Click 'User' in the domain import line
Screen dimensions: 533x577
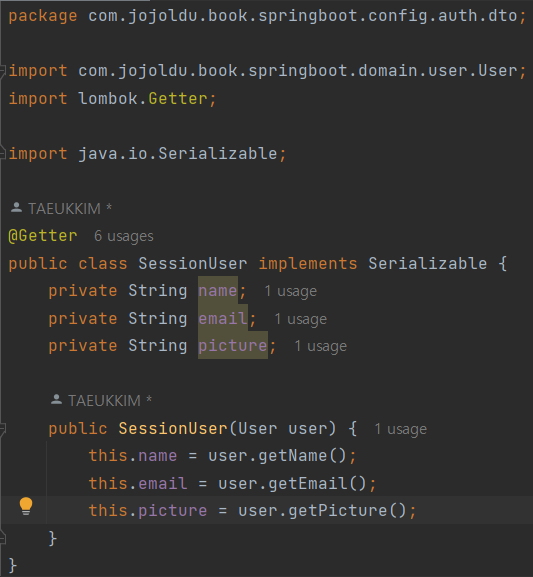point(498,71)
